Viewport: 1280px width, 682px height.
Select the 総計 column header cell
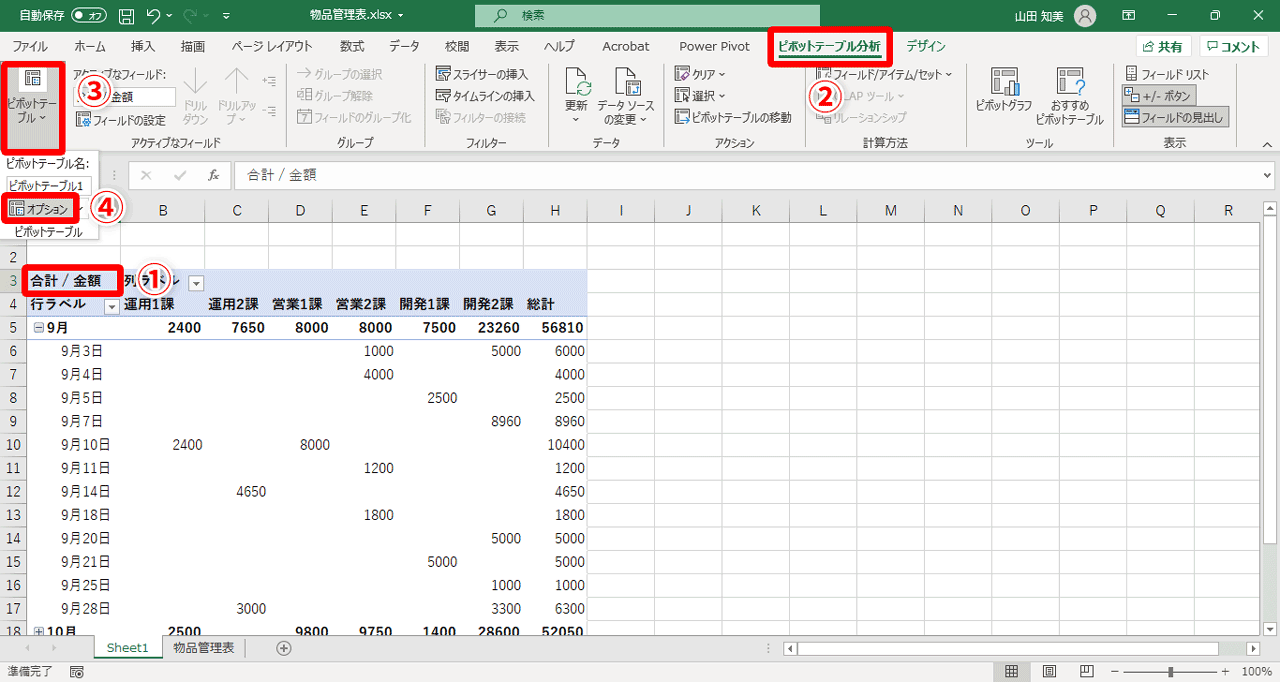pyautogui.click(x=555, y=305)
